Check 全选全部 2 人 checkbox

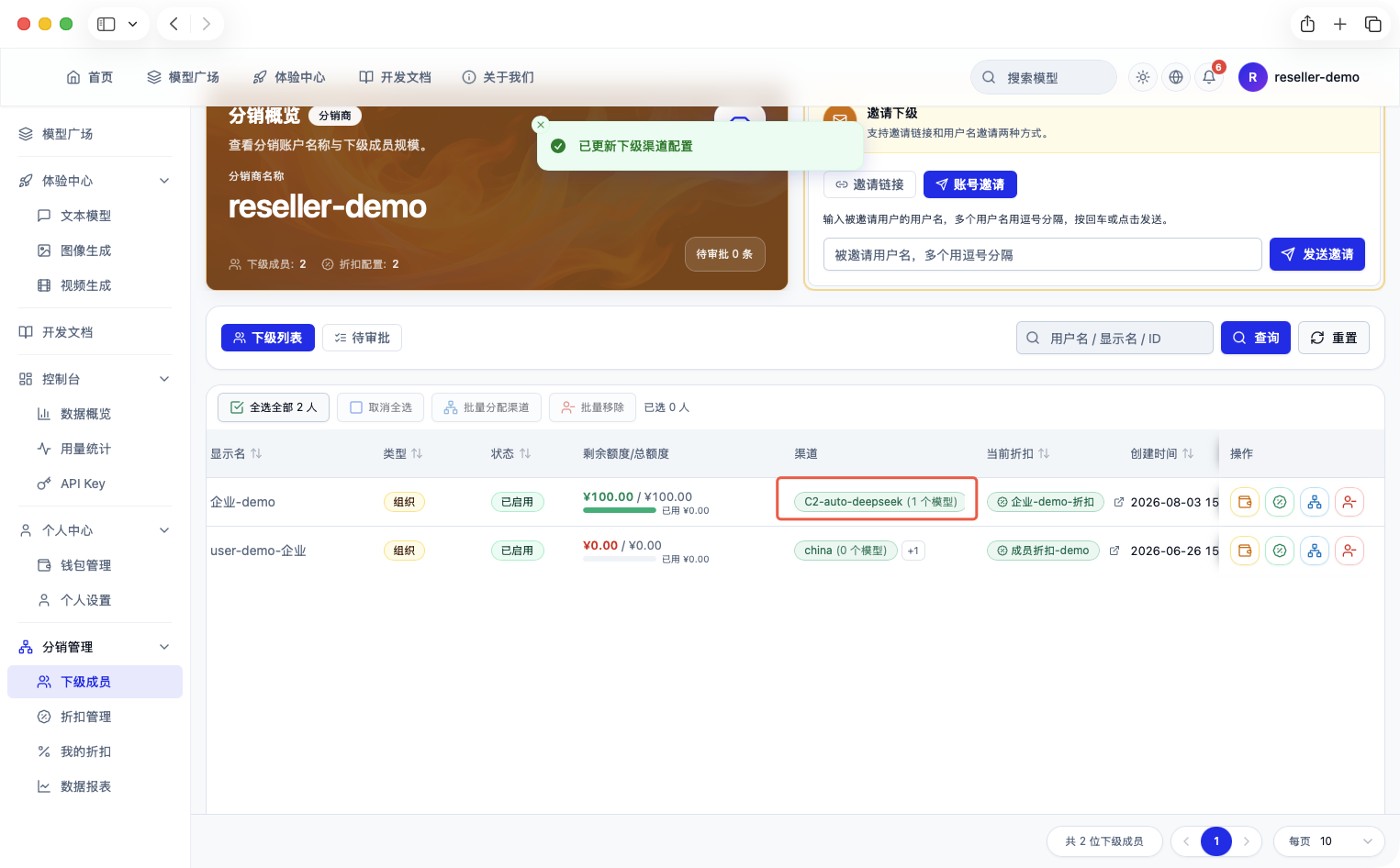coord(274,407)
